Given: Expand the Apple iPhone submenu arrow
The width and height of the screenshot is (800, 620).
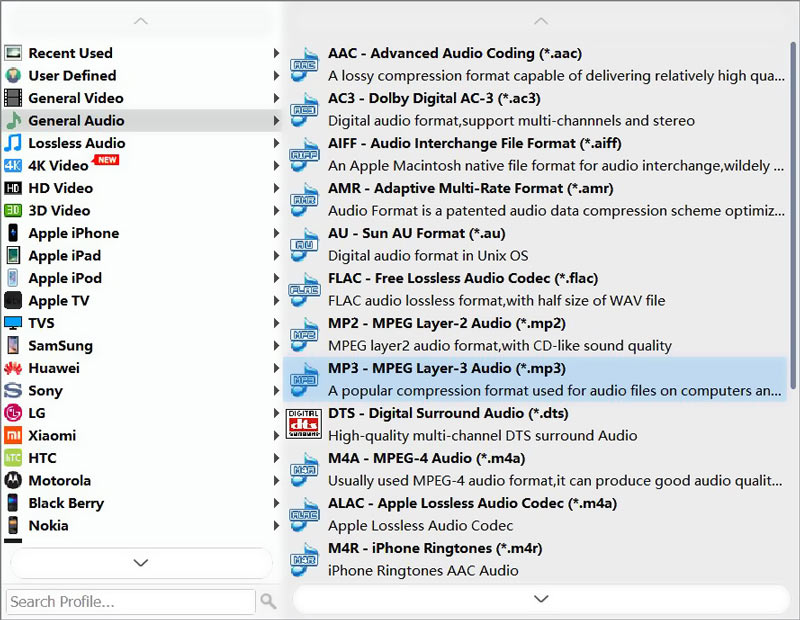Looking at the screenshot, I should pyautogui.click(x=276, y=233).
